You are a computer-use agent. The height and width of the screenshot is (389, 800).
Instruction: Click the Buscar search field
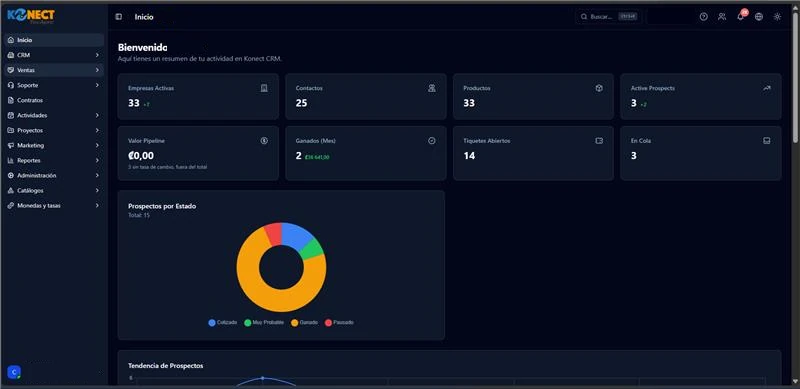pos(609,17)
